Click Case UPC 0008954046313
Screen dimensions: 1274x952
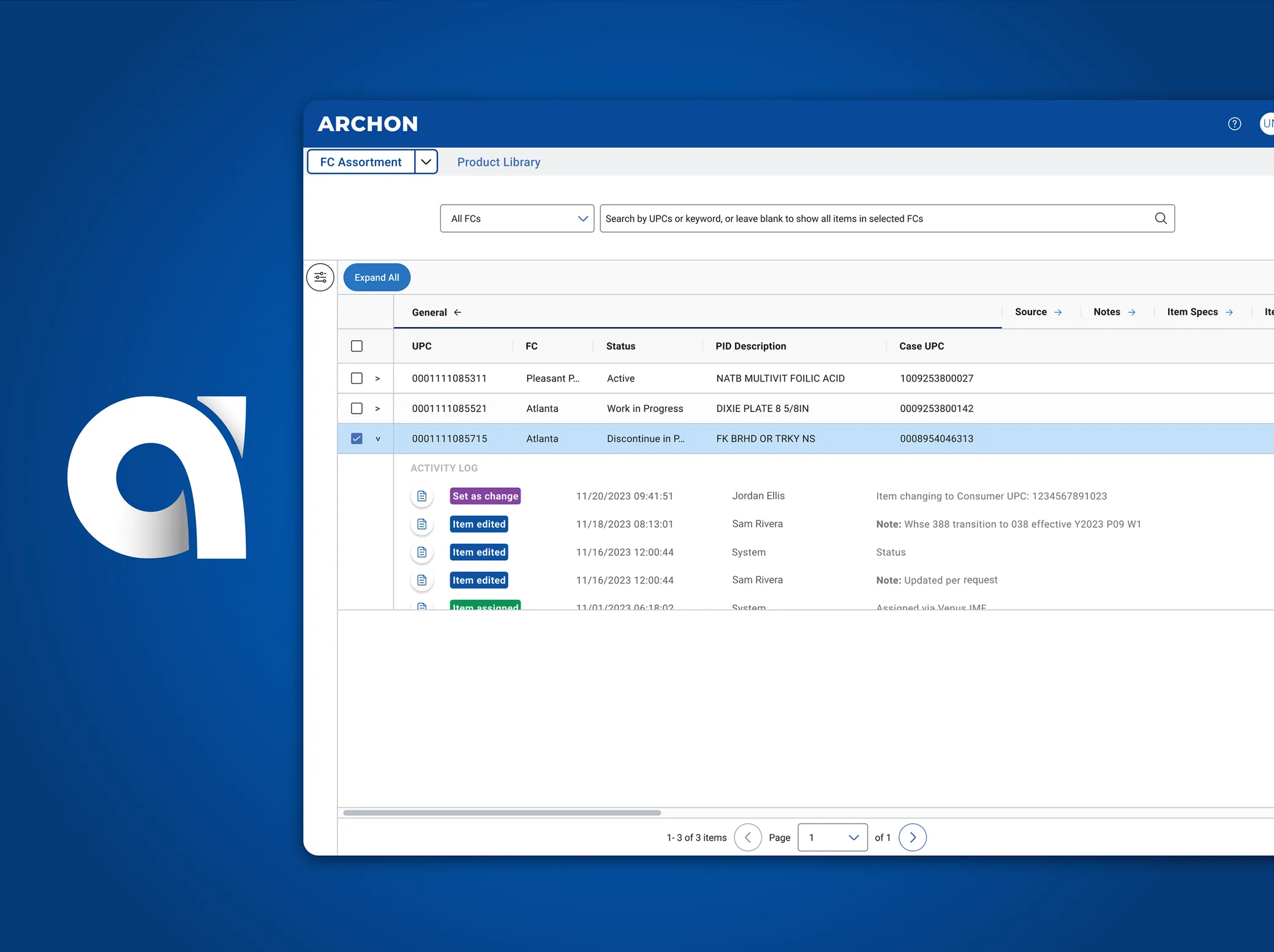tap(937, 438)
